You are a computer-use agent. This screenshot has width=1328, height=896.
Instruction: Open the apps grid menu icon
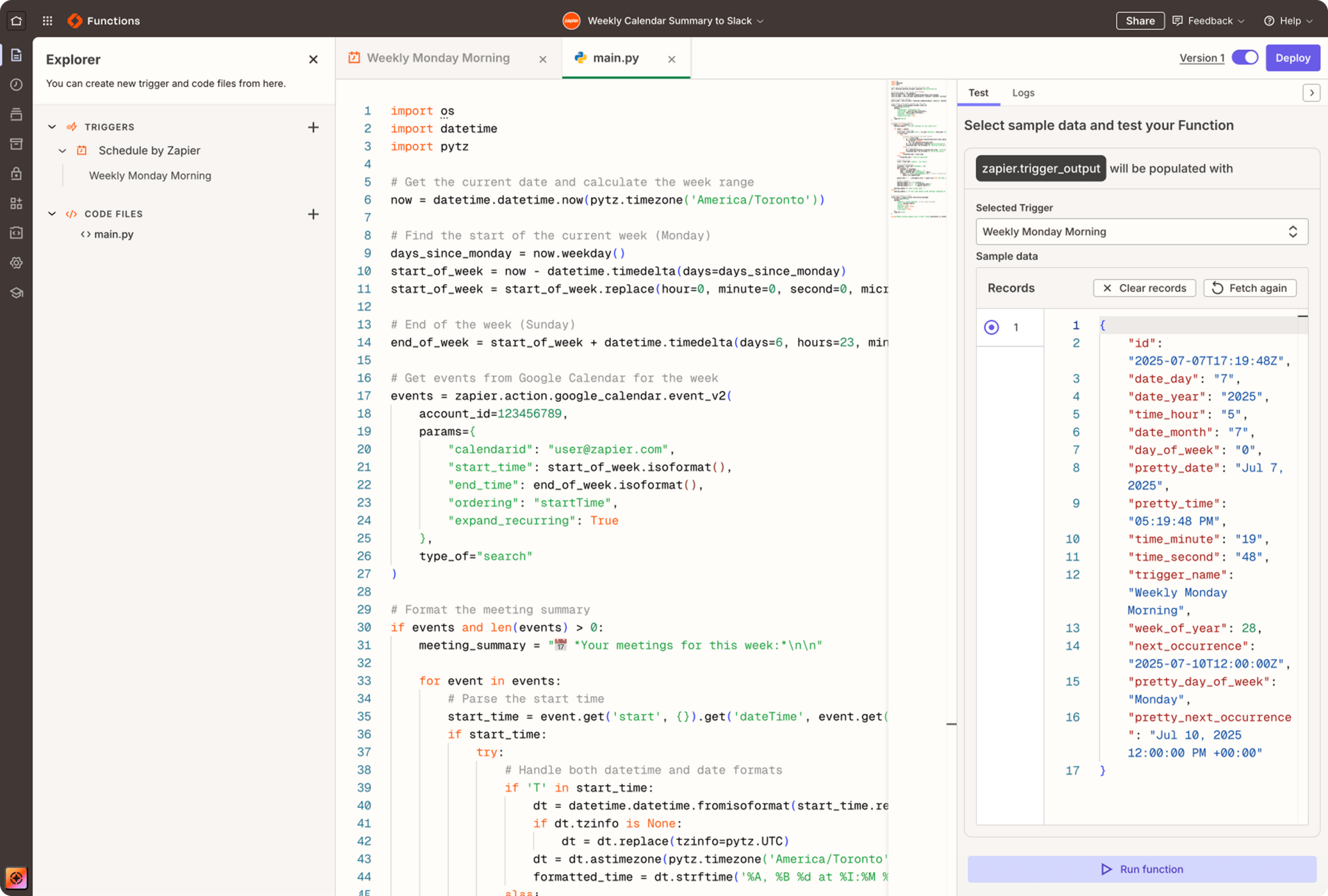click(47, 21)
